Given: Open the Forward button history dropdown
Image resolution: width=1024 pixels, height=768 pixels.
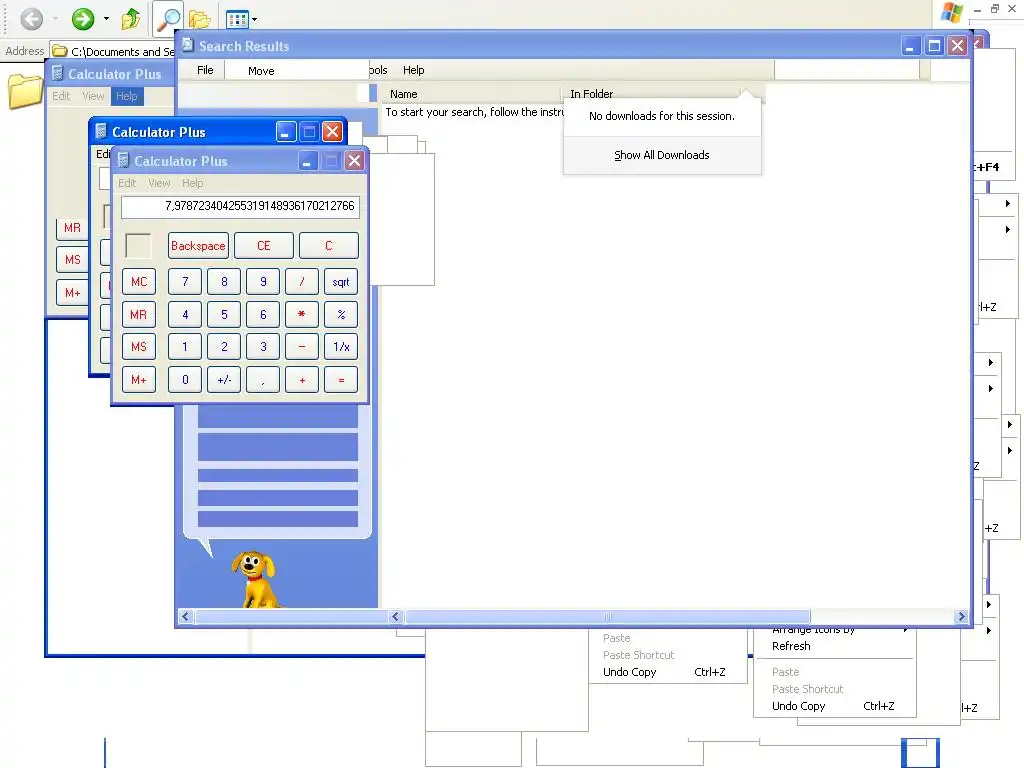Looking at the screenshot, I should click(106, 19).
